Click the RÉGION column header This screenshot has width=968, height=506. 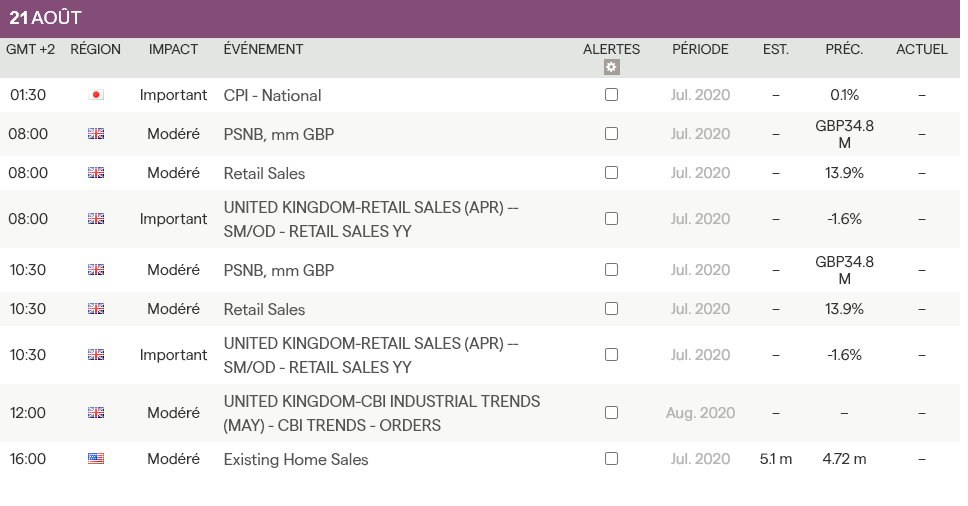[x=95, y=49]
